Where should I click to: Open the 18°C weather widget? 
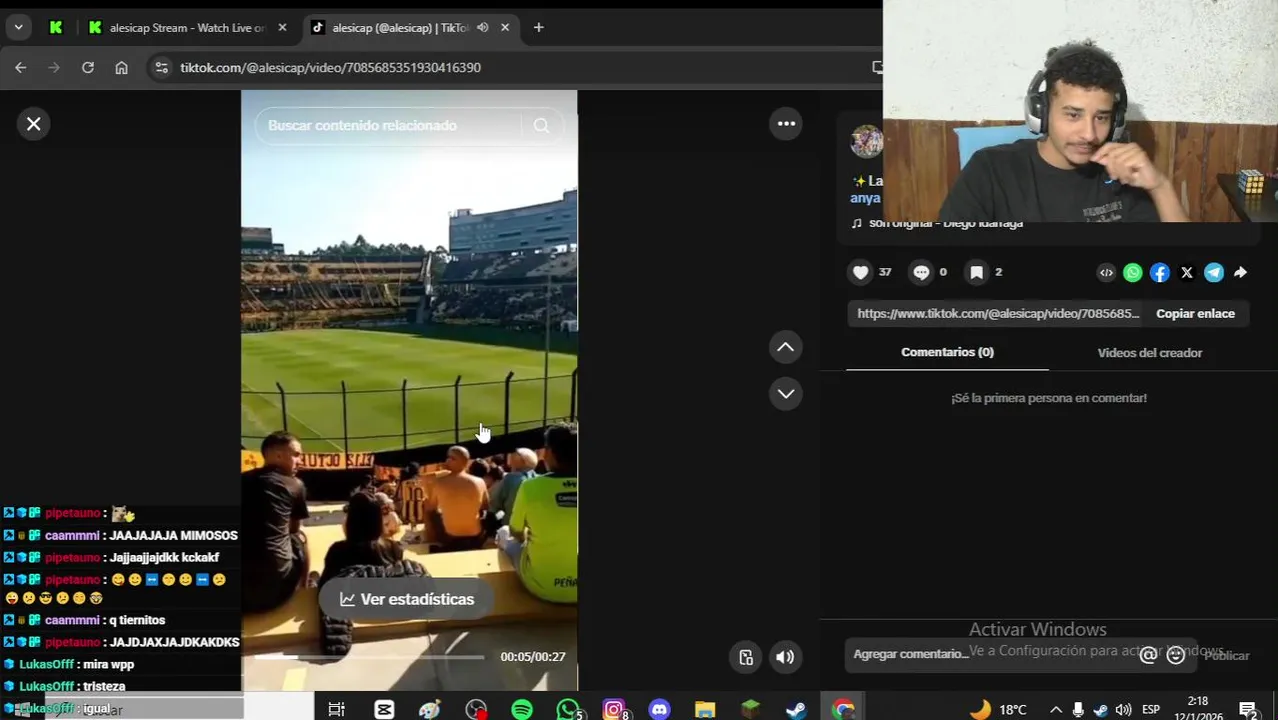click(997, 709)
